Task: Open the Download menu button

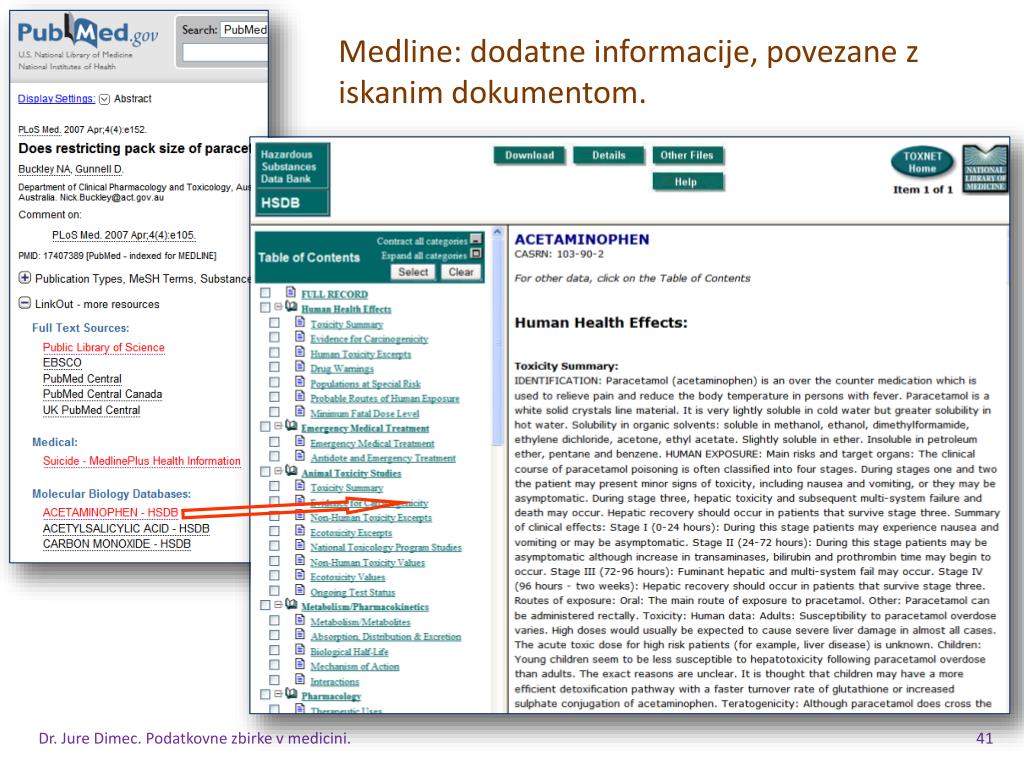Action: [x=529, y=155]
